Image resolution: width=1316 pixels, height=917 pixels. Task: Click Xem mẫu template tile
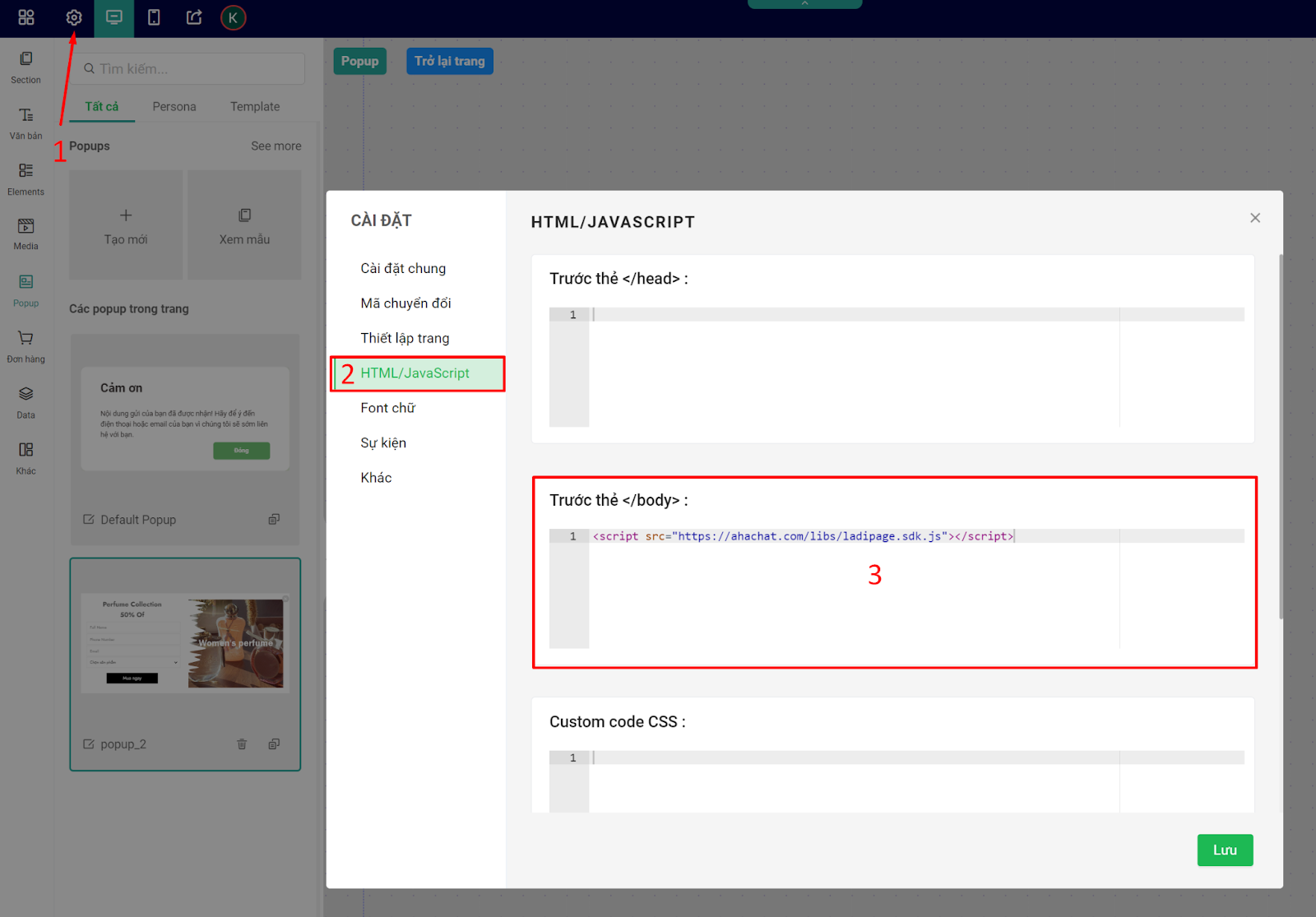click(244, 225)
